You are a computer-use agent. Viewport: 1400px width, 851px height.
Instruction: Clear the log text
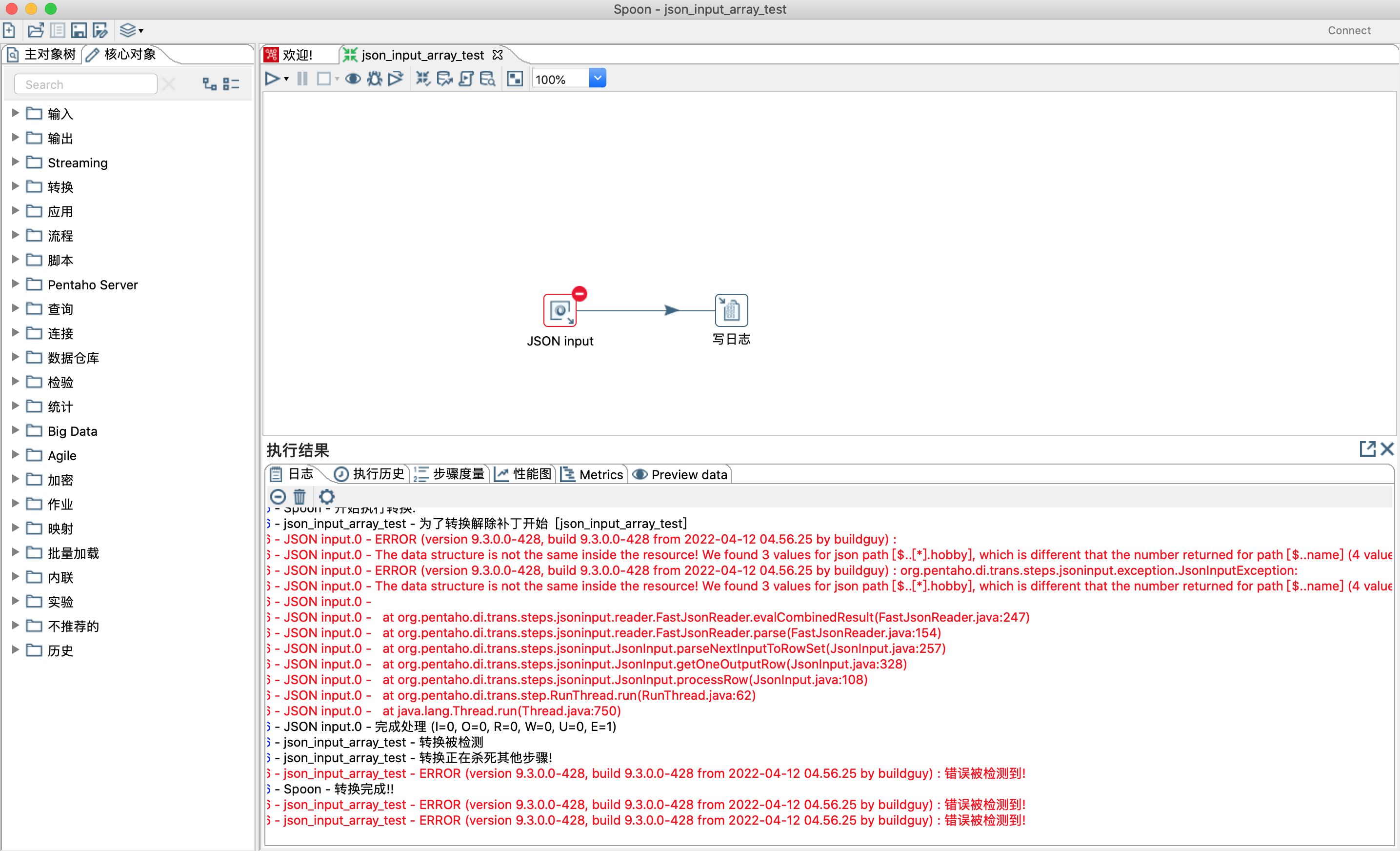tap(300, 496)
